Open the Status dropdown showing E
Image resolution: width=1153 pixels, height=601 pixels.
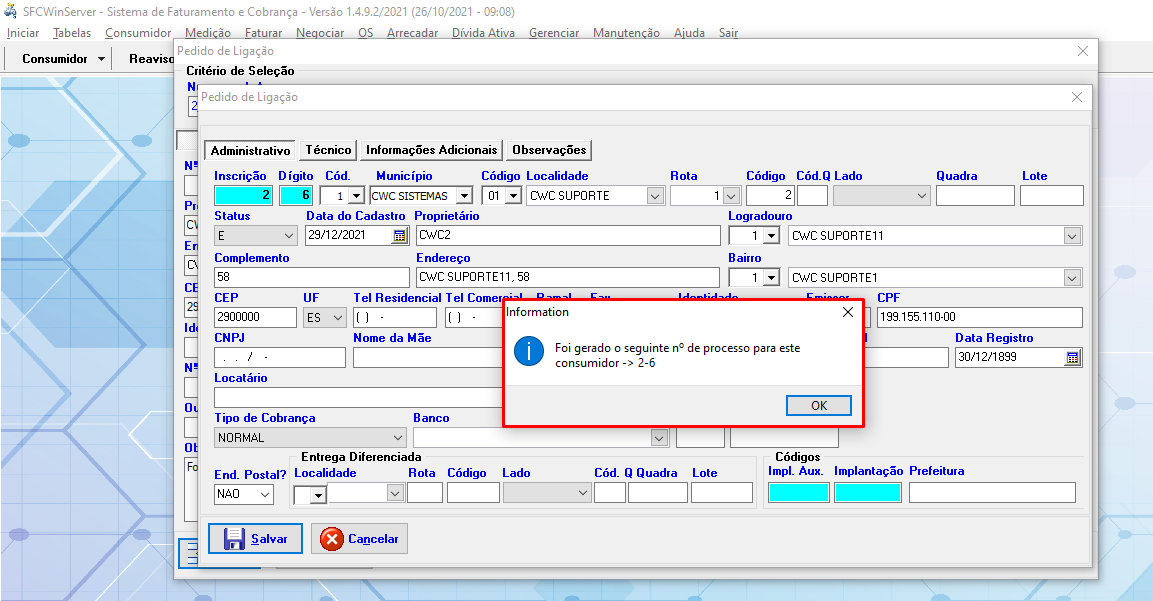(x=288, y=236)
